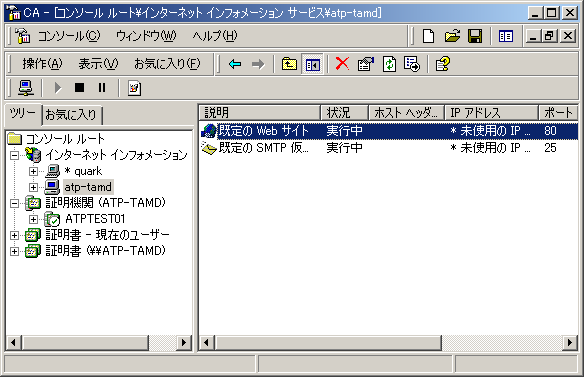
Task: Collapse the インターネット インフォメーション node
Action: point(14,155)
